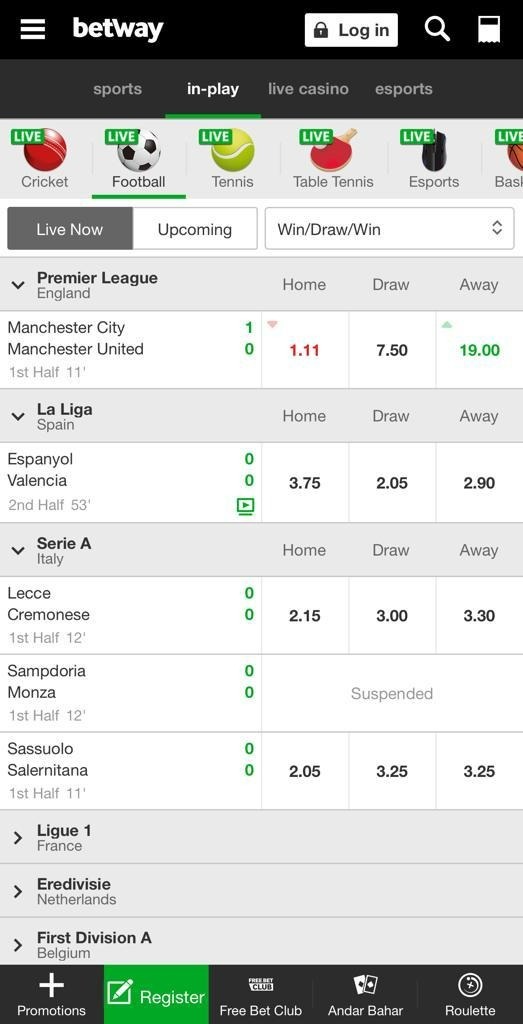
Task: Tap the search magnifier icon
Action: [437, 29]
